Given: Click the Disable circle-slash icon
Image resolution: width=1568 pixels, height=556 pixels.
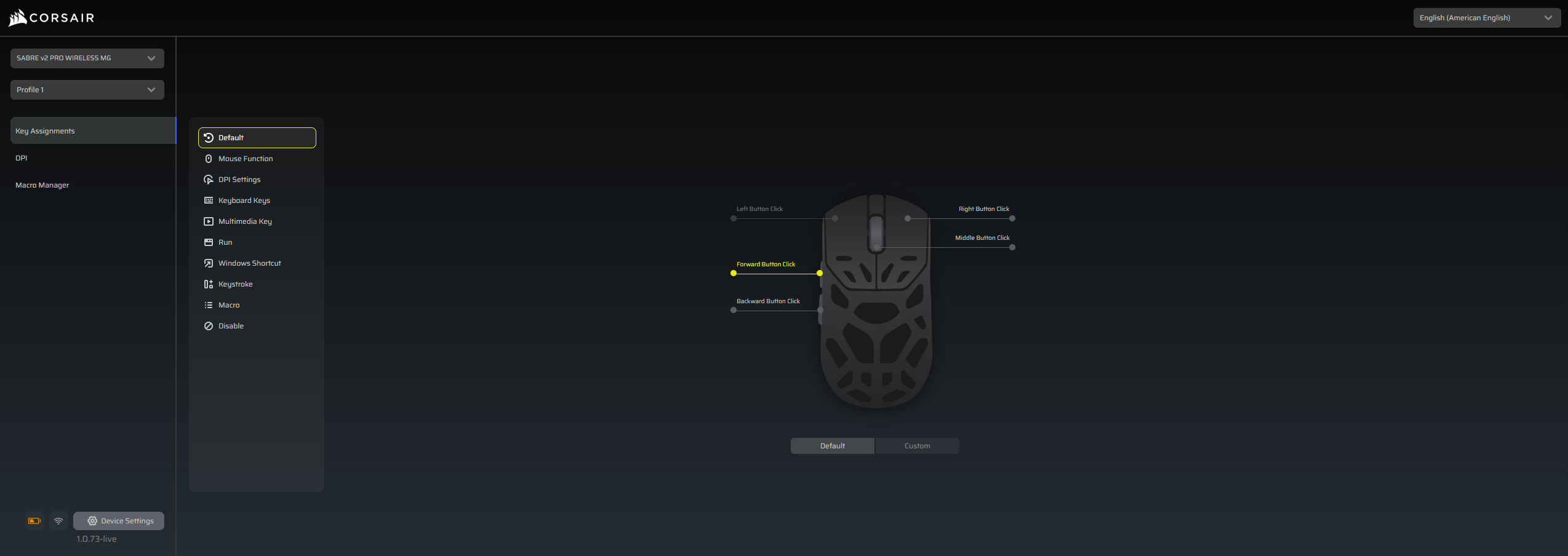Looking at the screenshot, I should [x=209, y=326].
